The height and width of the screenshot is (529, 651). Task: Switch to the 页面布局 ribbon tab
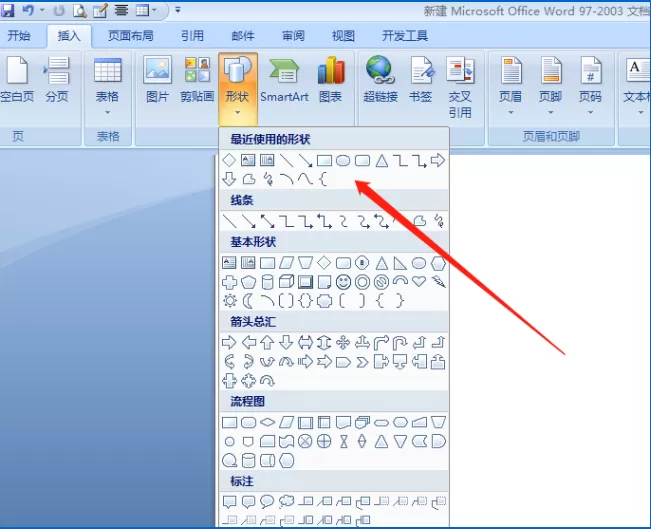click(x=130, y=36)
